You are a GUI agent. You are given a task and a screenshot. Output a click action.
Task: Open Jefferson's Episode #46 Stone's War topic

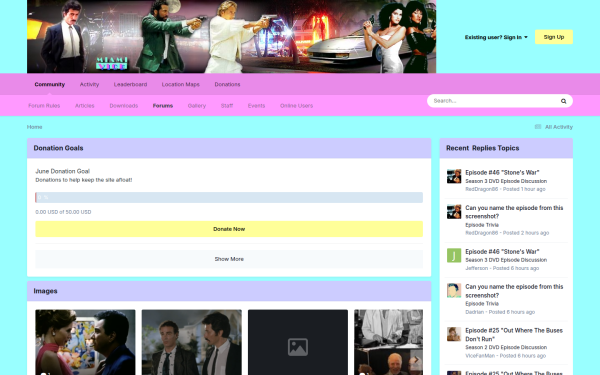click(x=502, y=251)
